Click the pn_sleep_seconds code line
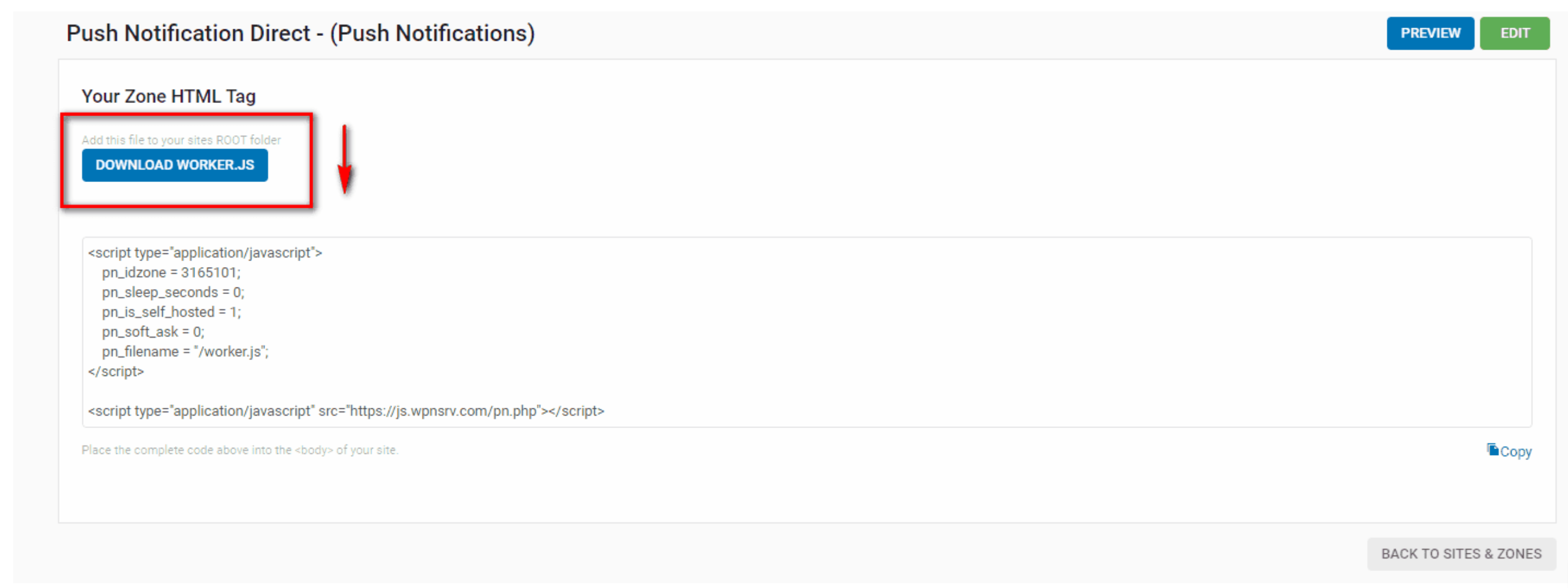The image size is (1568, 588). pos(173,292)
